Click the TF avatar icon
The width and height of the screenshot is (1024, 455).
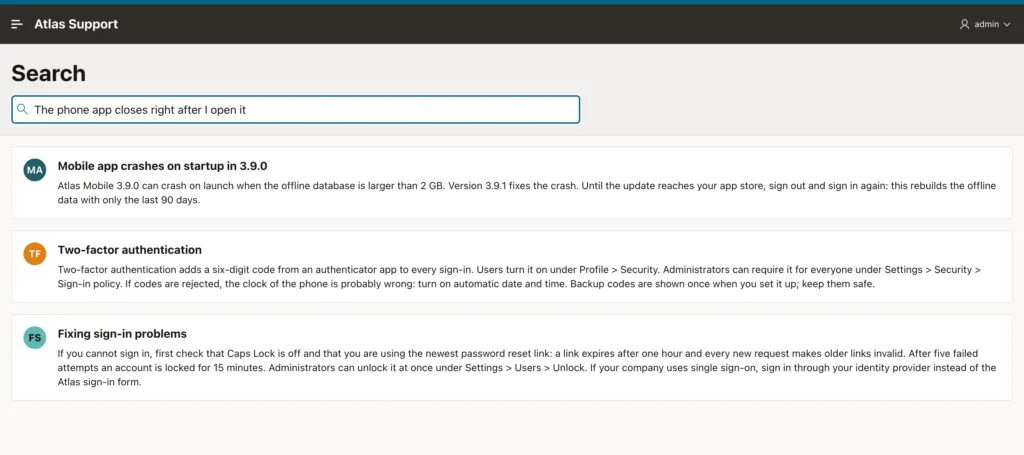[x=35, y=254]
